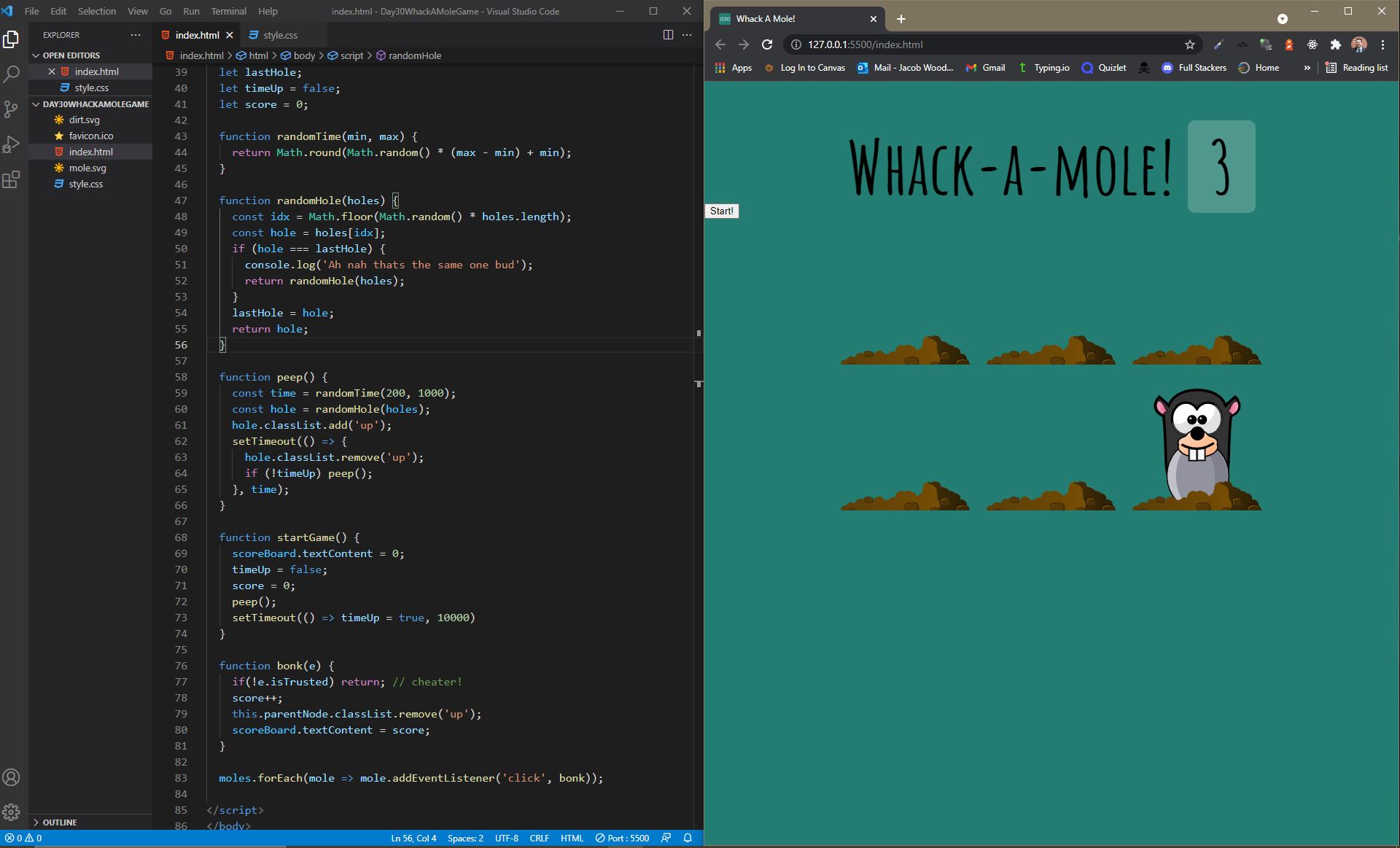The width and height of the screenshot is (1400, 848).
Task: Open a new Chrome tab
Action: (901, 19)
